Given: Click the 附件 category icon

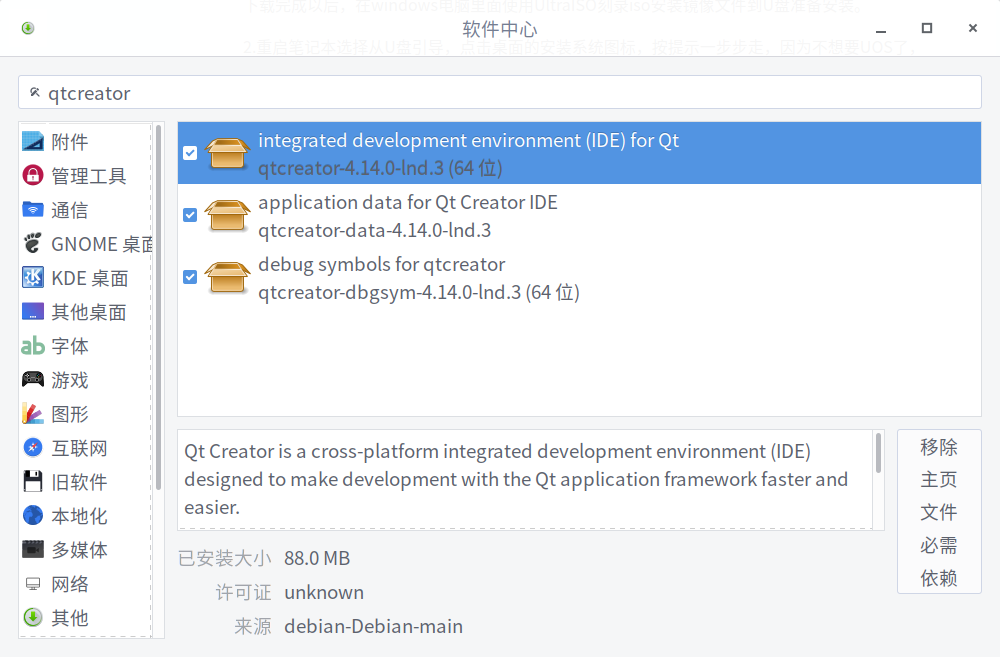Looking at the screenshot, I should click(33, 141).
